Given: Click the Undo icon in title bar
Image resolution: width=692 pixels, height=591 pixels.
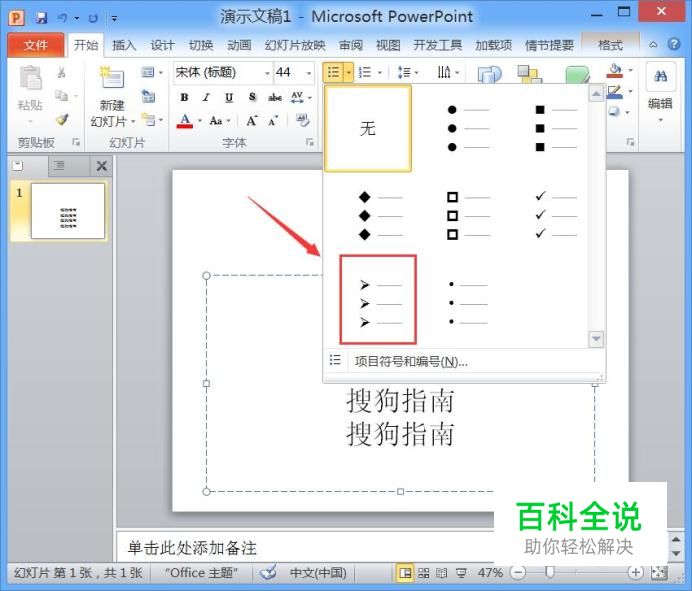Looking at the screenshot, I should point(62,18).
